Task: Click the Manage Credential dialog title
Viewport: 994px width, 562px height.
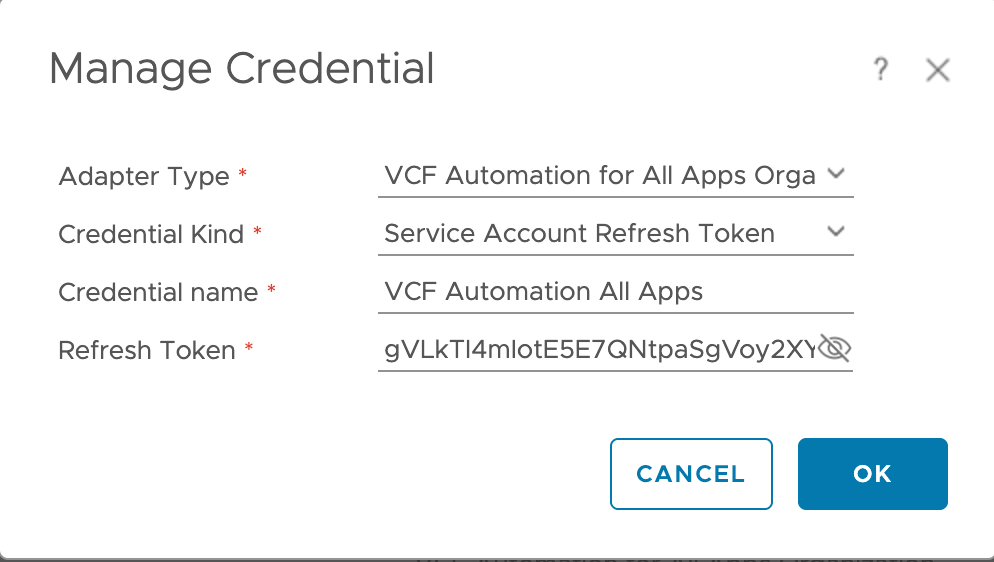Action: [x=242, y=70]
